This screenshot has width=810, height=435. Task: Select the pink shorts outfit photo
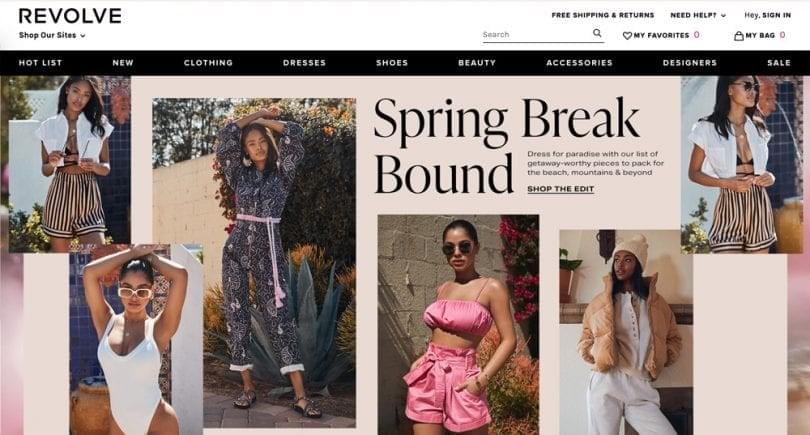pyautogui.click(x=458, y=324)
